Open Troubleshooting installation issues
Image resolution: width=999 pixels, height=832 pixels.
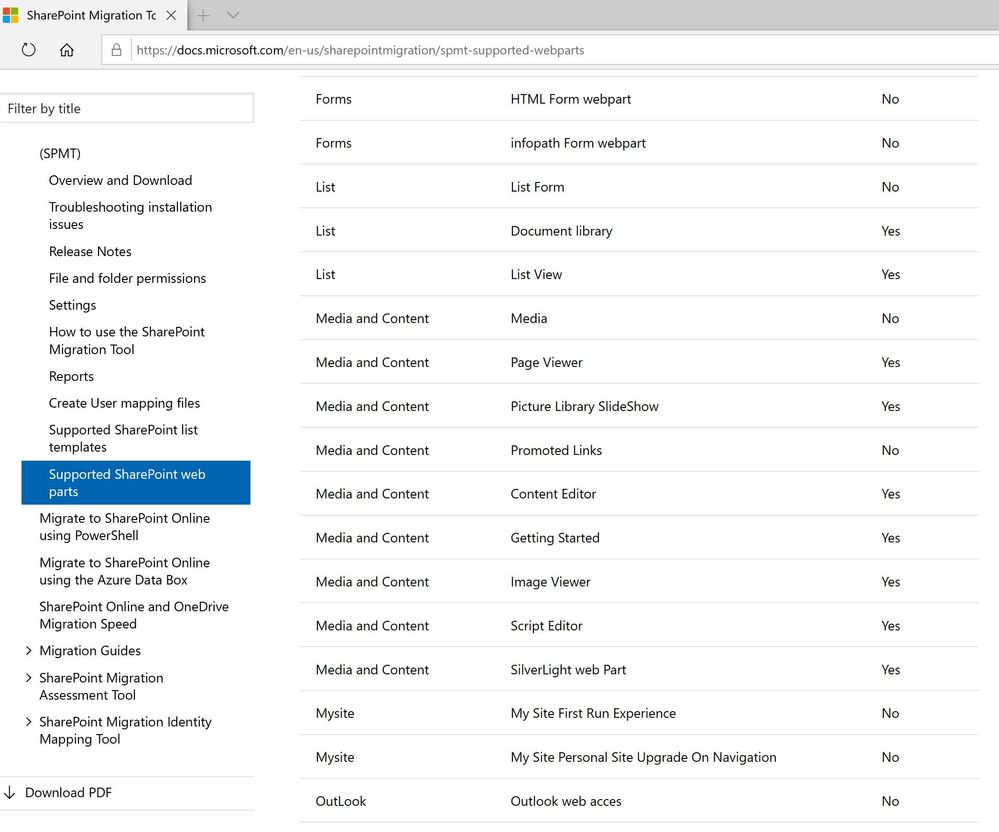point(131,215)
